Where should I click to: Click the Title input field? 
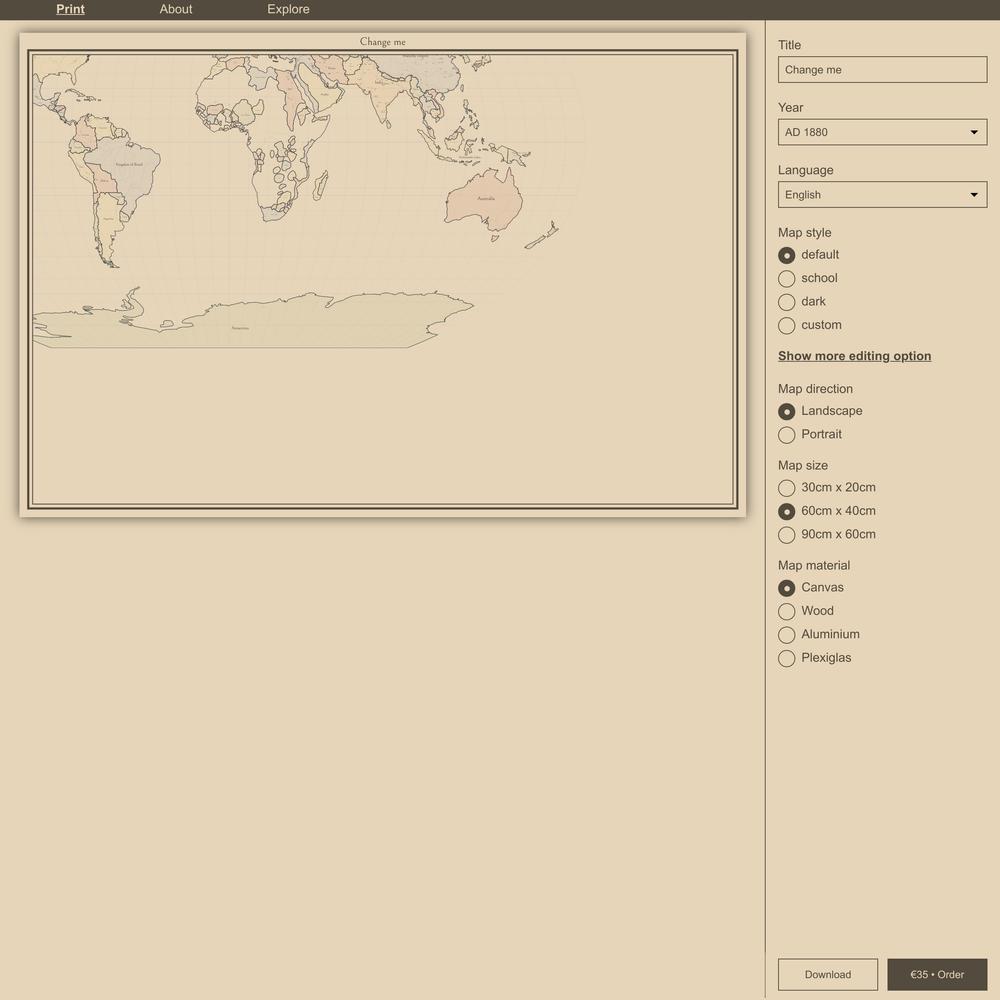882,70
